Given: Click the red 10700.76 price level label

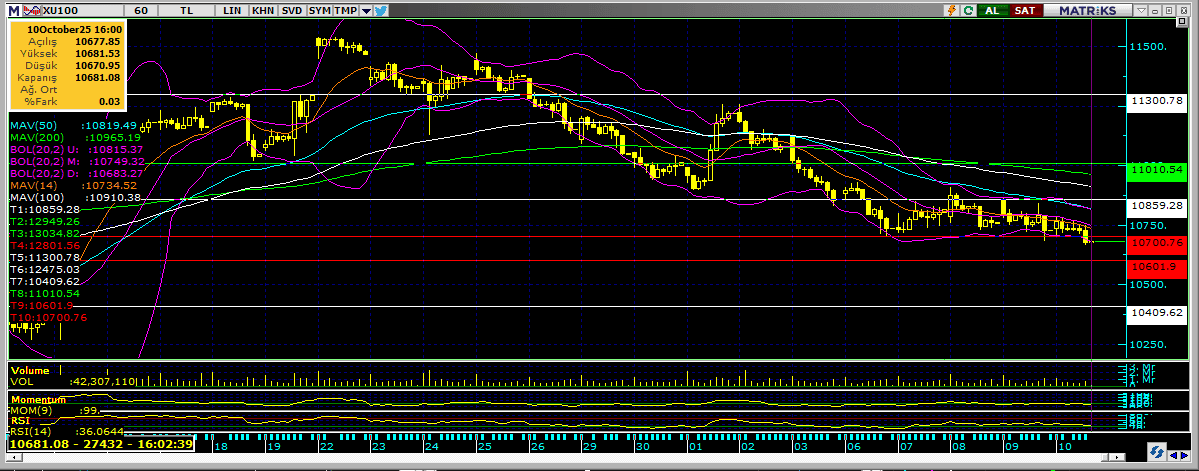Looking at the screenshot, I should click(1155, 242).
